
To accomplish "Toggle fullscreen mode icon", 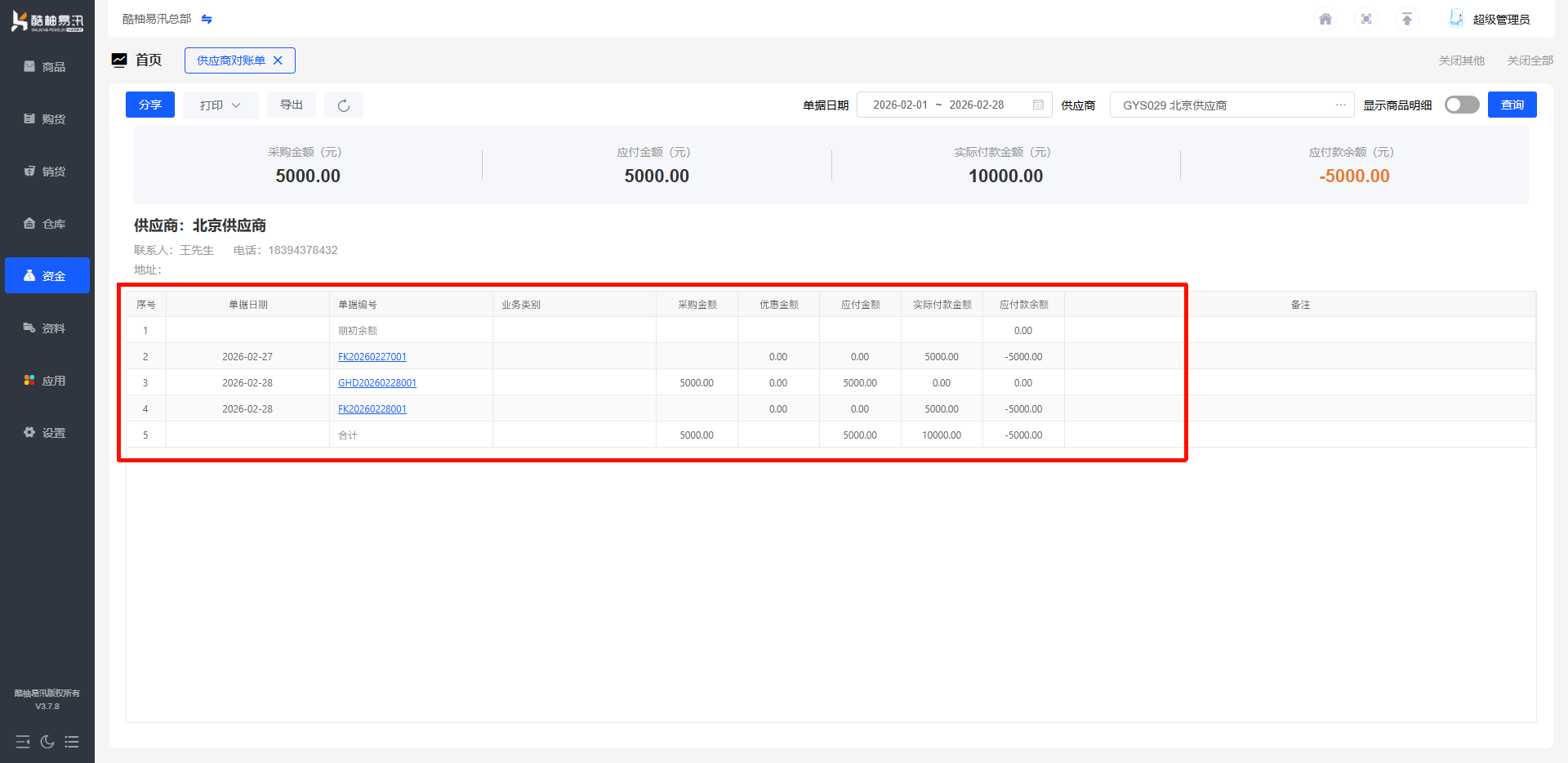I will [1366, 19].
